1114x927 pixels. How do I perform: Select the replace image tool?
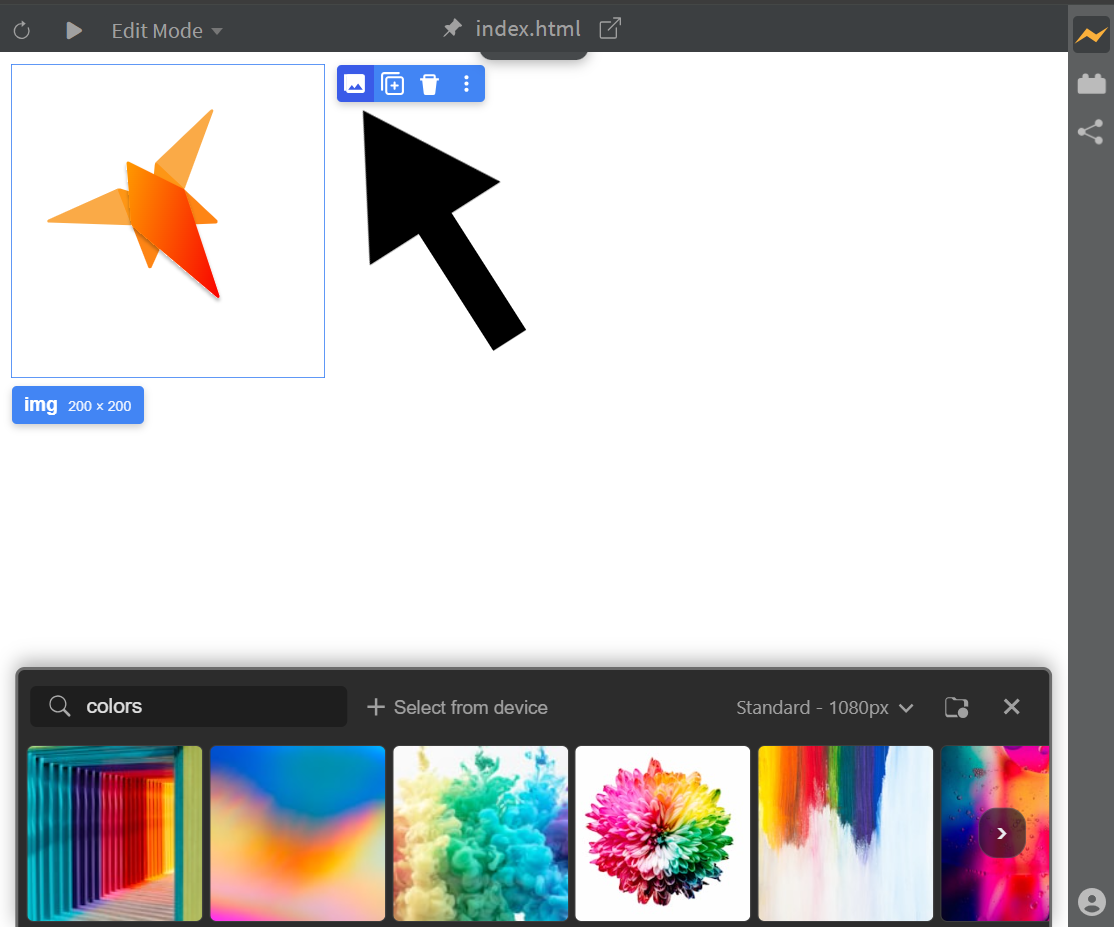tap(355, 84)
